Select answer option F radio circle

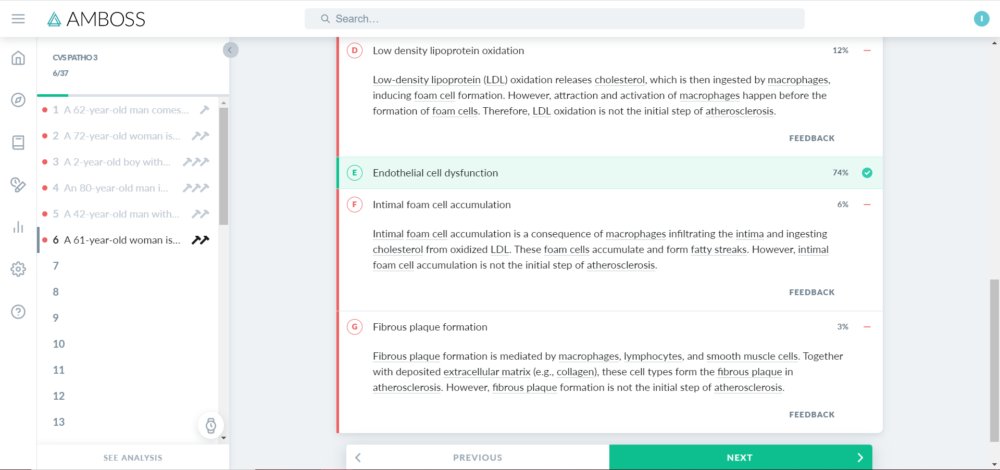coord(354,205)
